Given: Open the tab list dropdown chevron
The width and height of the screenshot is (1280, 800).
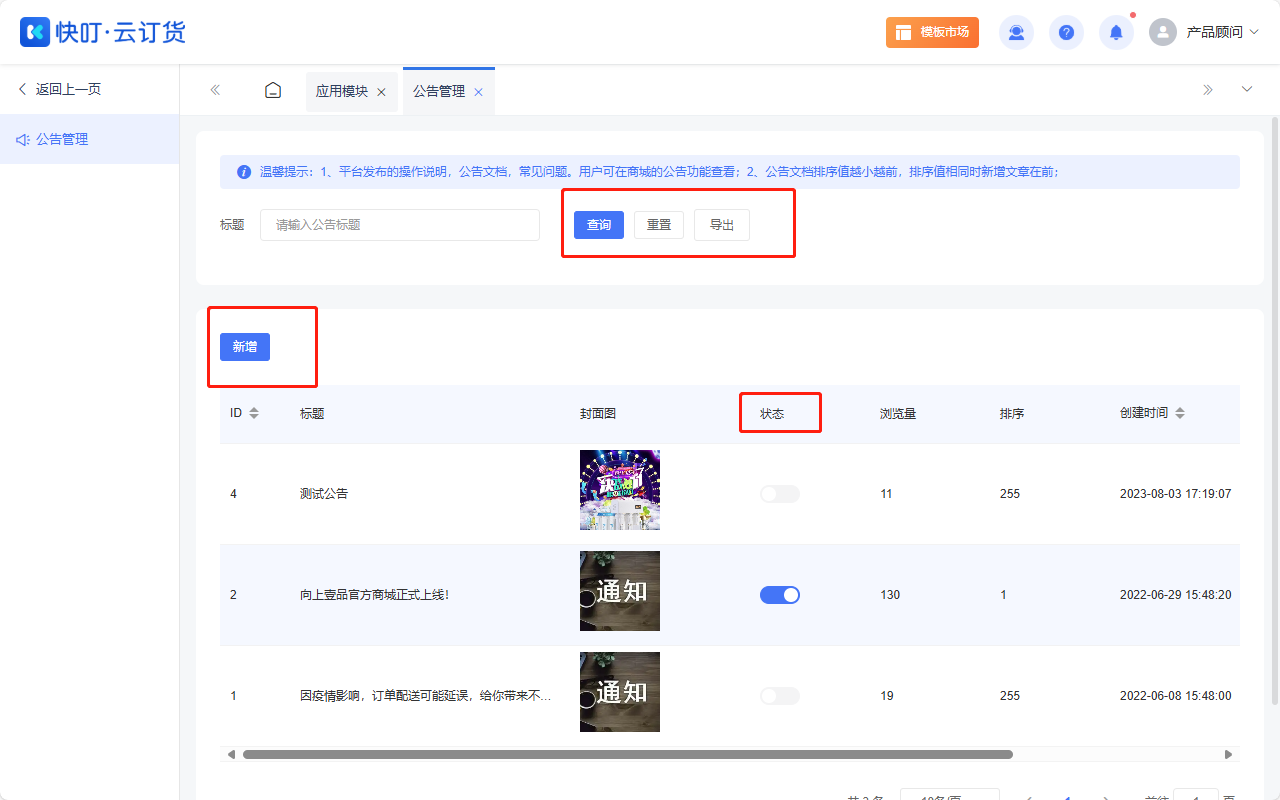Looking at the screenshot, I should point(1247,89).
